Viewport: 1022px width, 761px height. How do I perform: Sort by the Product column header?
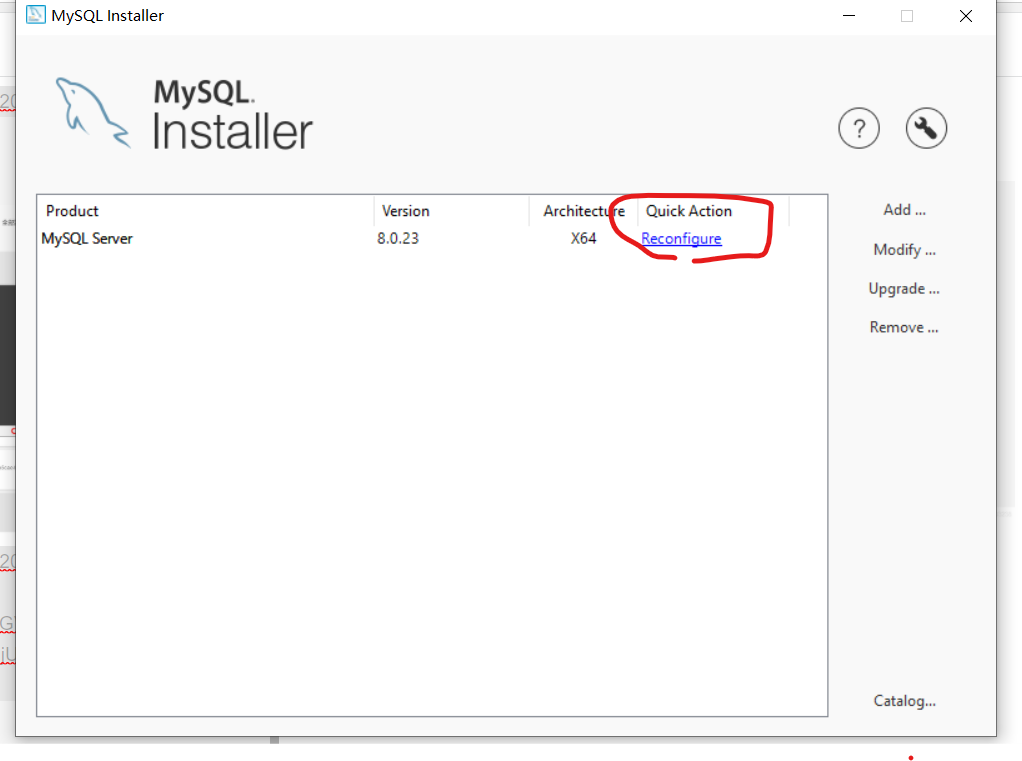(x=206, y=211)
